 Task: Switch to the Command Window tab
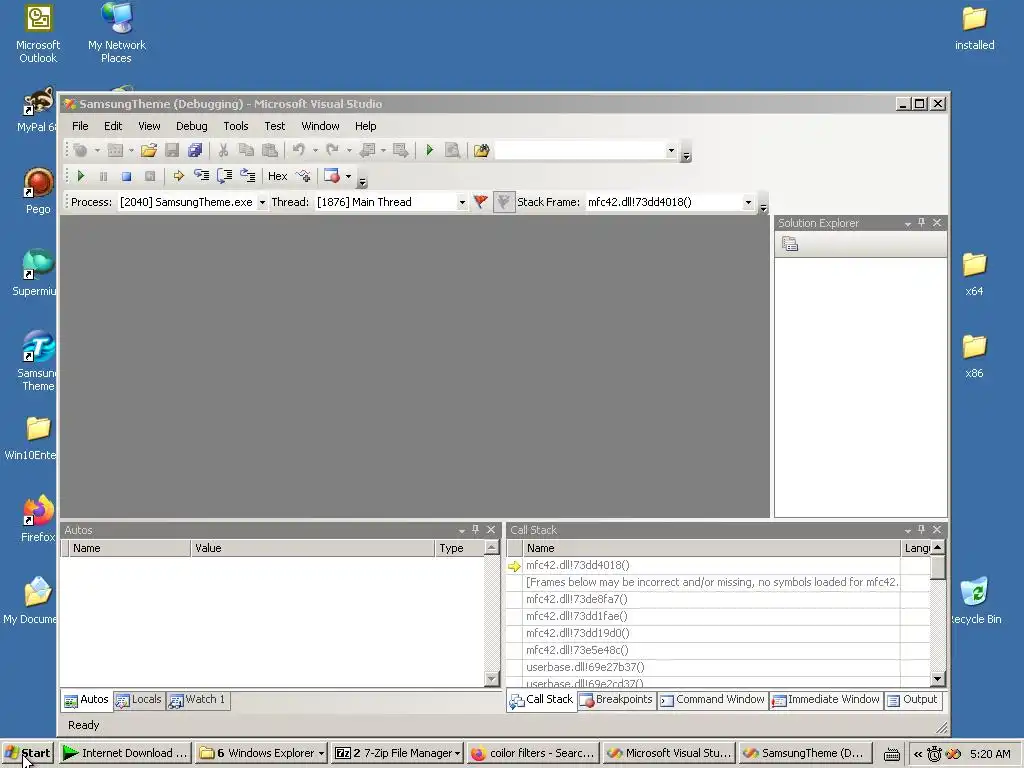click(x=712, y=699)
